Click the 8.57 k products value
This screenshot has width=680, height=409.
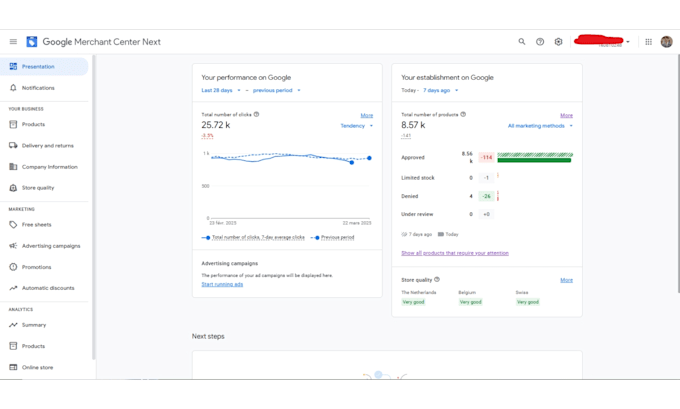point(413,125)
